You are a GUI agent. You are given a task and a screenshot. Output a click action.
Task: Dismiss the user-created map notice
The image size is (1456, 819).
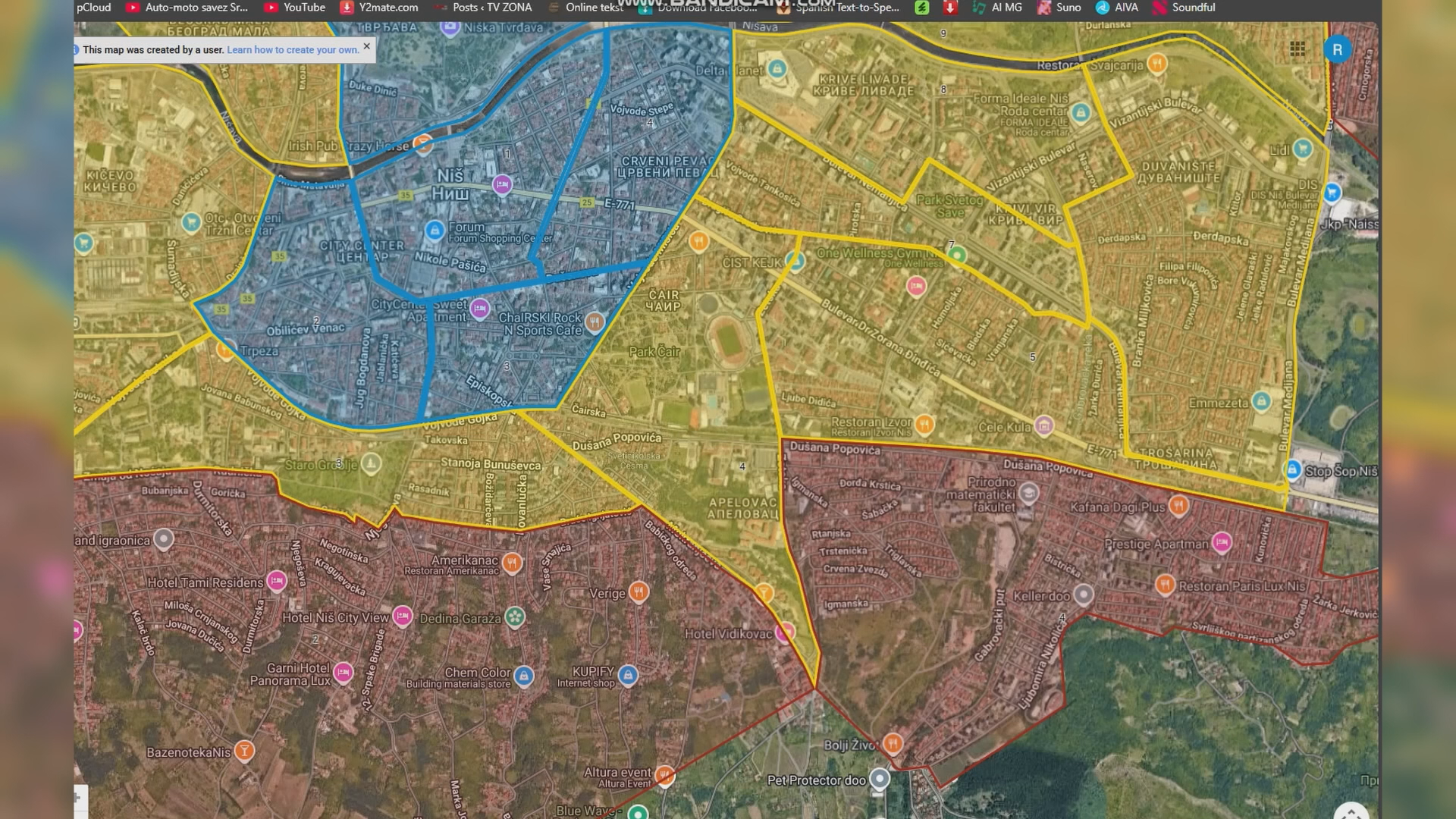367,46
